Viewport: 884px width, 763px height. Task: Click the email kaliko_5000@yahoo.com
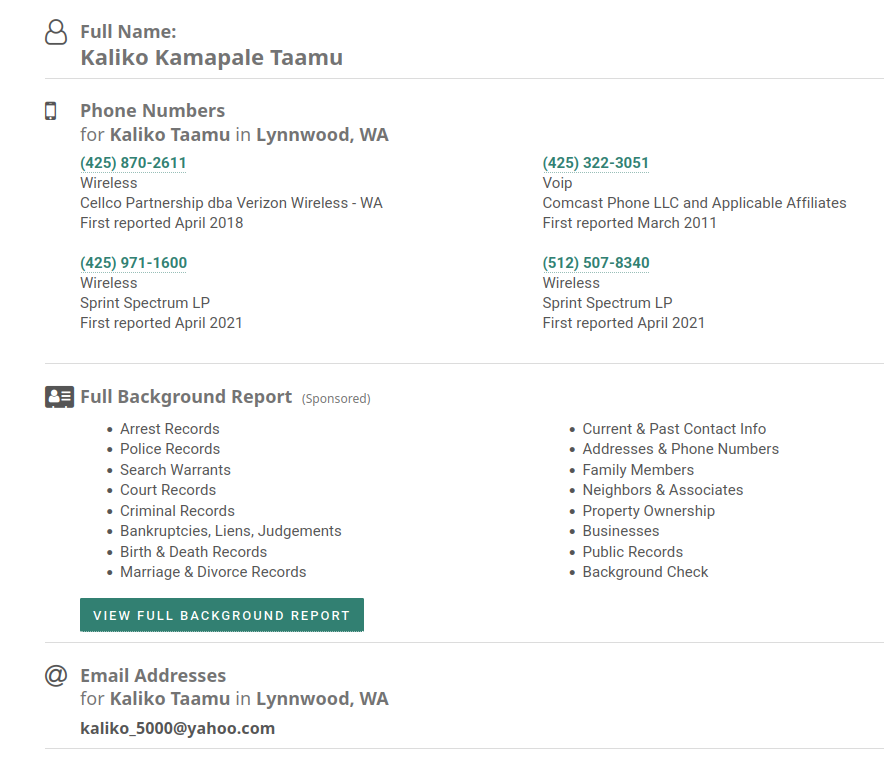[x=177, y=728]
